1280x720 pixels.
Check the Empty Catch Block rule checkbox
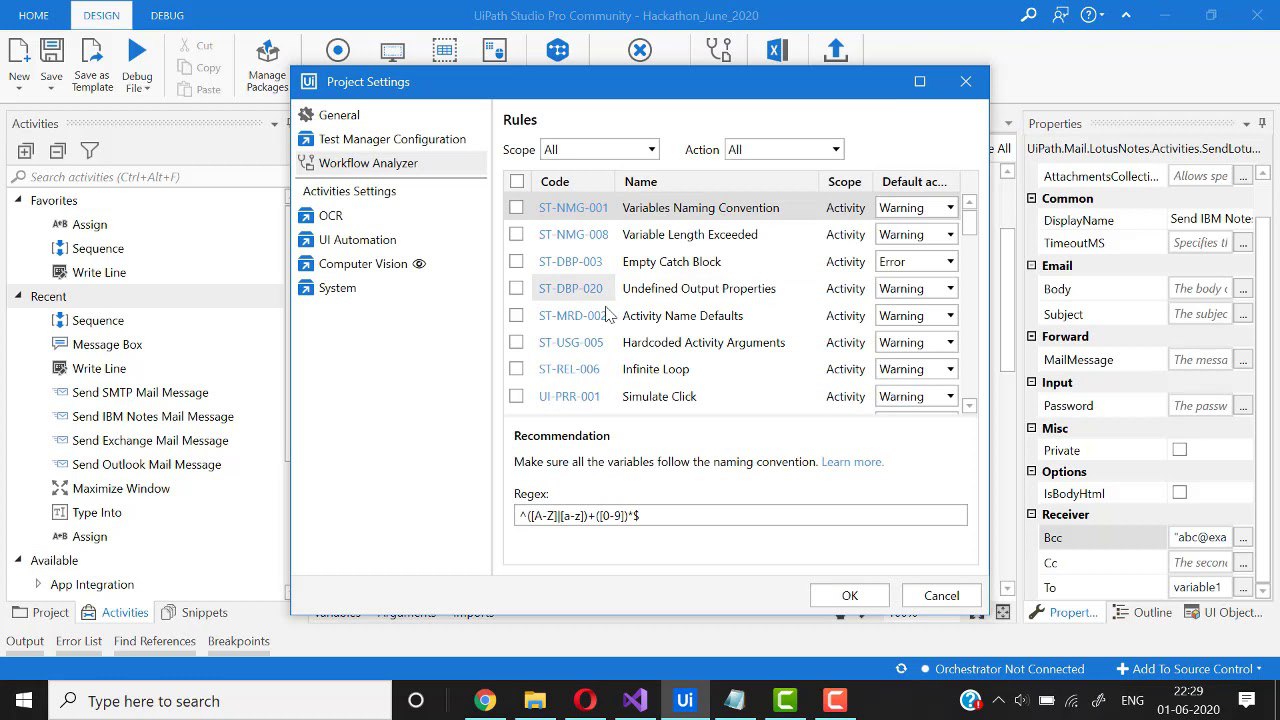(516, 261)
